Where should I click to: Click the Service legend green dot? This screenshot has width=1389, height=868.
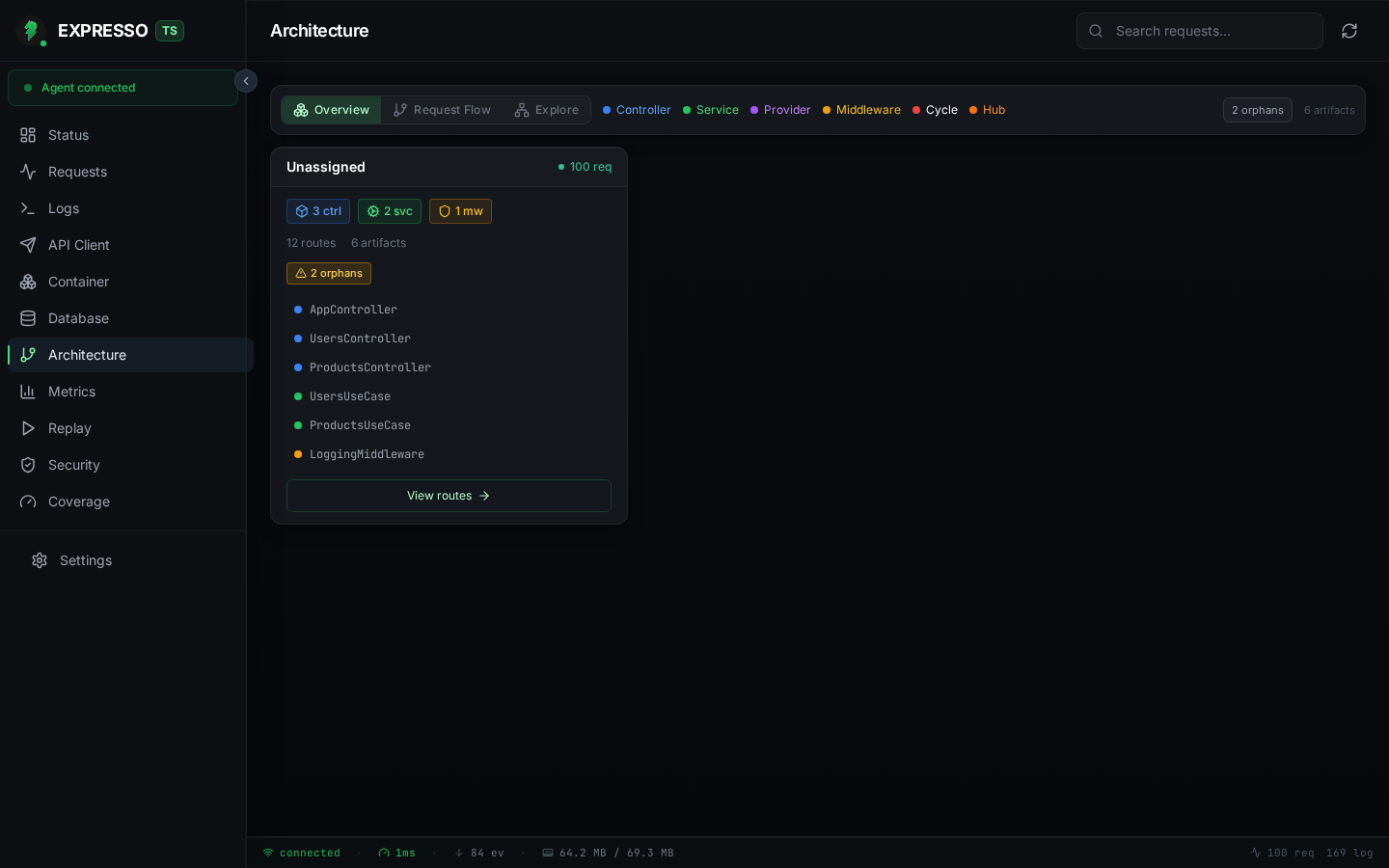pyautogui.click(x=687, y=110)
